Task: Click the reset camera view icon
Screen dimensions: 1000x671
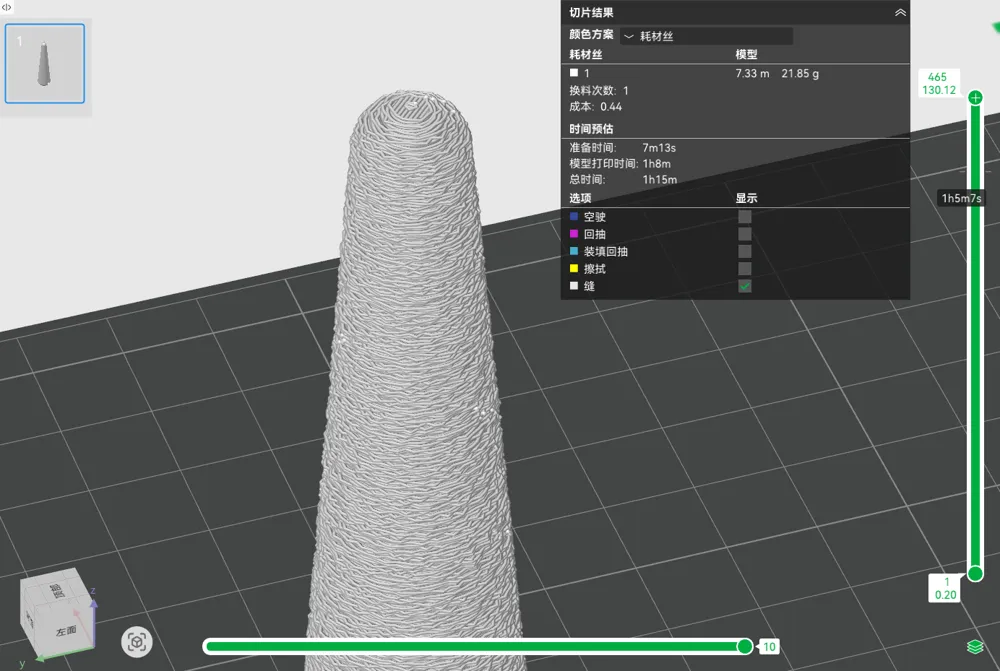Action: tap(137, 642)
